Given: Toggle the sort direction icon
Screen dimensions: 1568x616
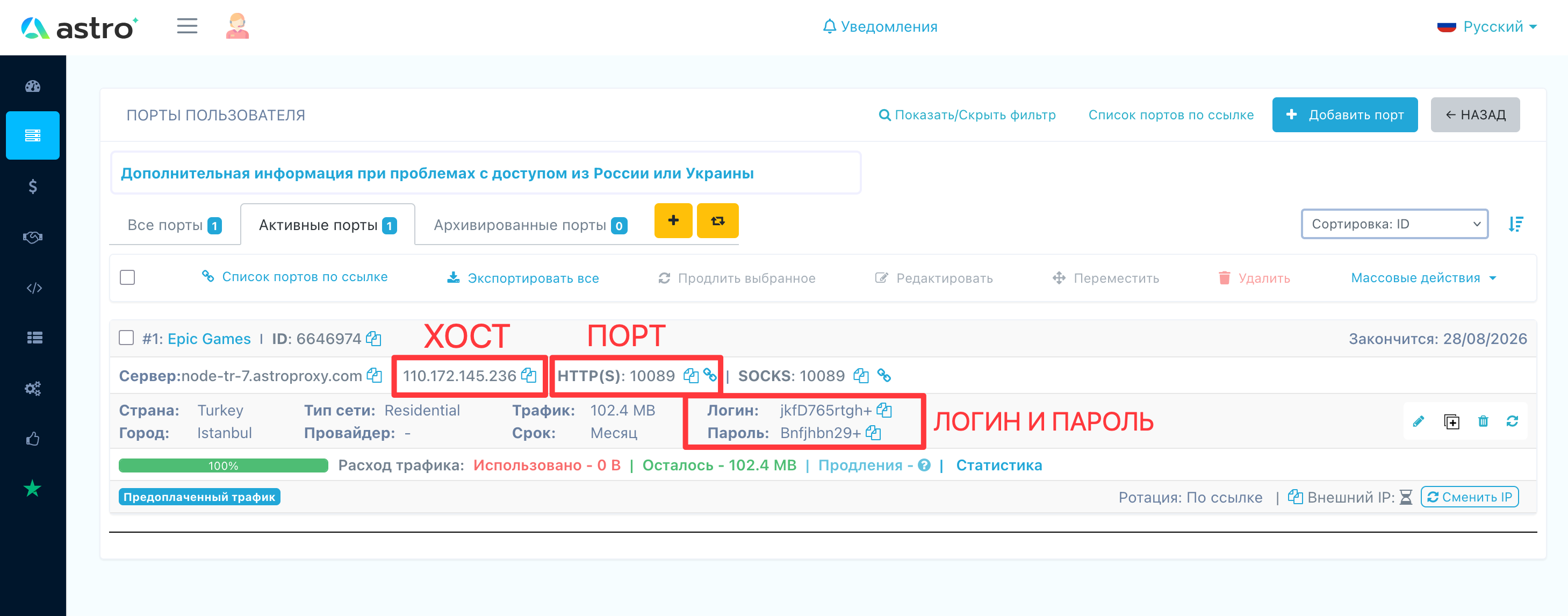Looking at the screenshot, I should coord(1516,224).
